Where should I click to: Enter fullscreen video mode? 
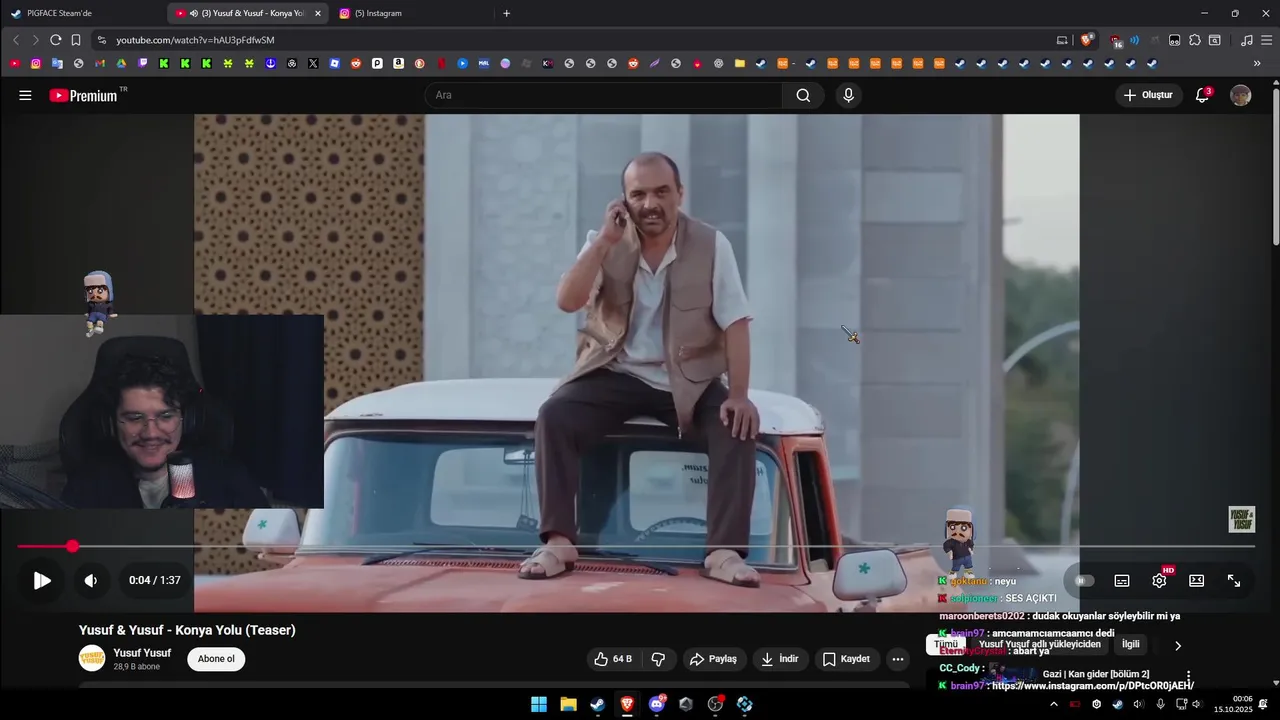coord(1234,581)
